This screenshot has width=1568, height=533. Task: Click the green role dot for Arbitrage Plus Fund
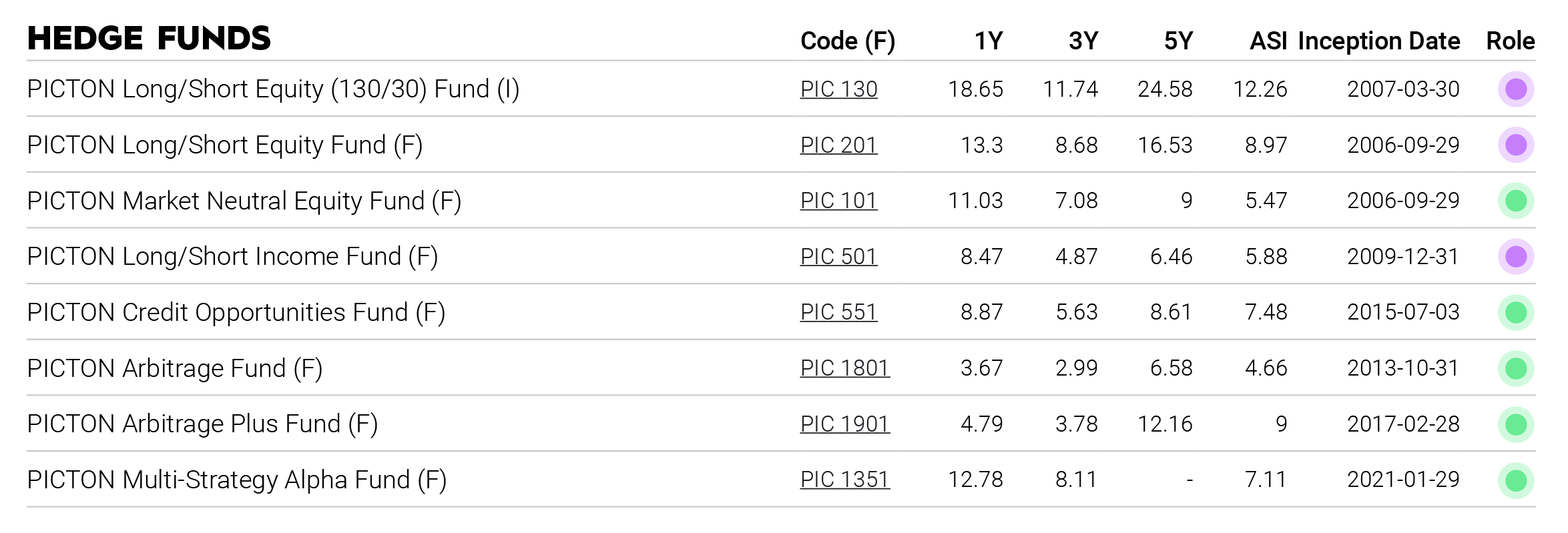[x=1516, y=424]
